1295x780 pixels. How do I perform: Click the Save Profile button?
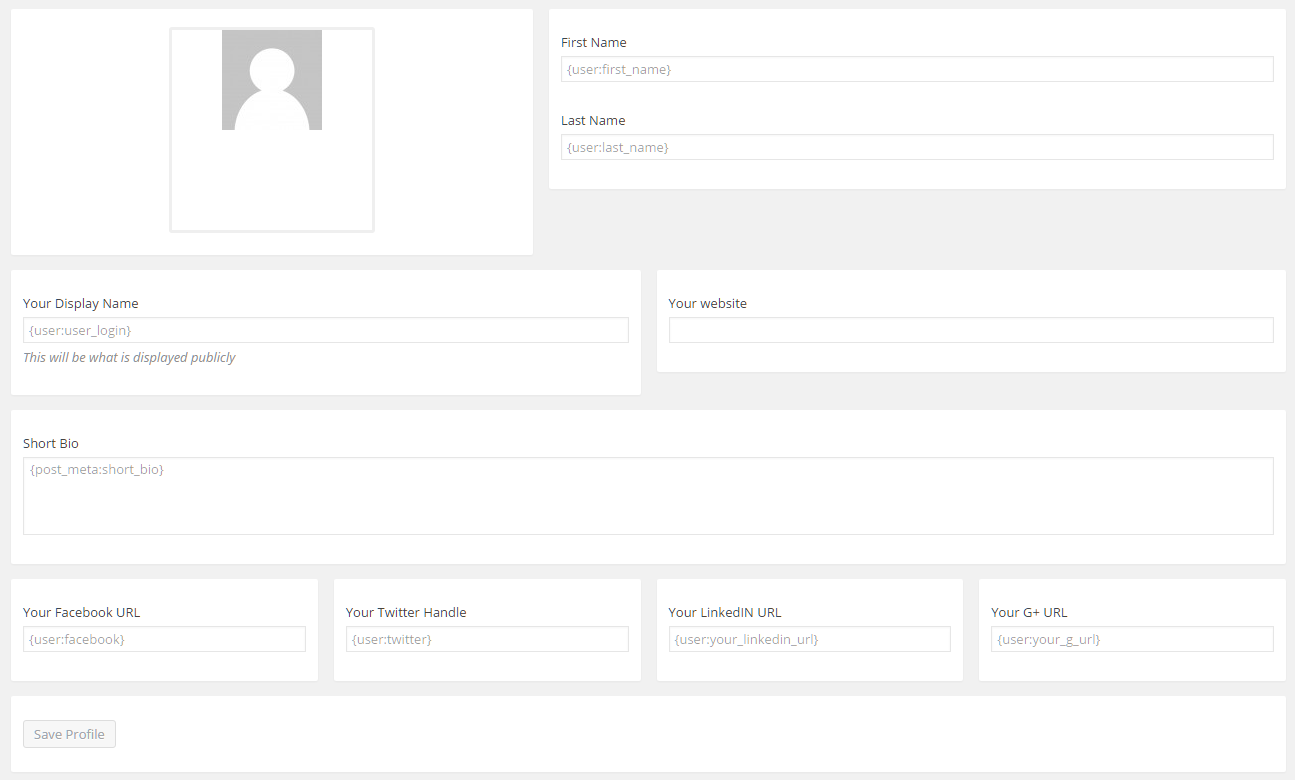[x=70, y=734]
